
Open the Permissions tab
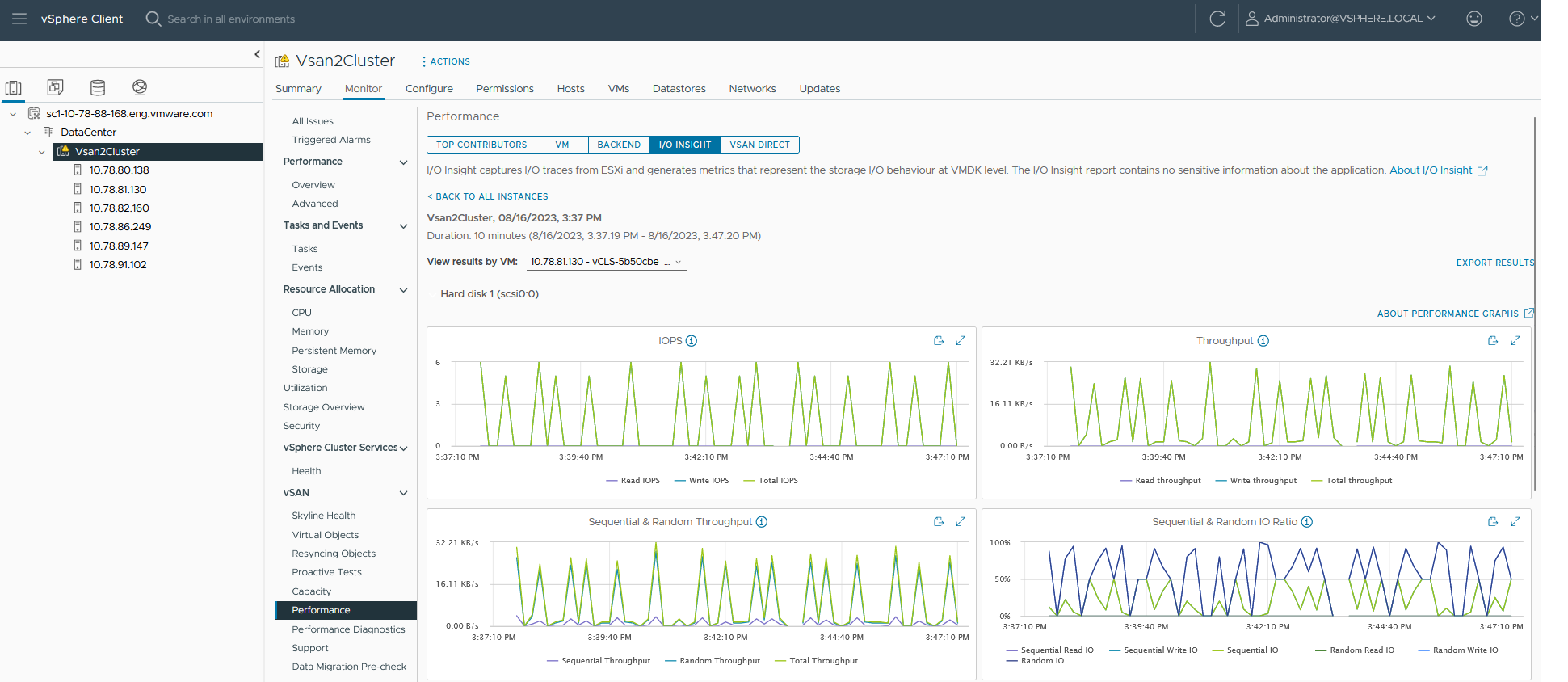tap(505, 89)
